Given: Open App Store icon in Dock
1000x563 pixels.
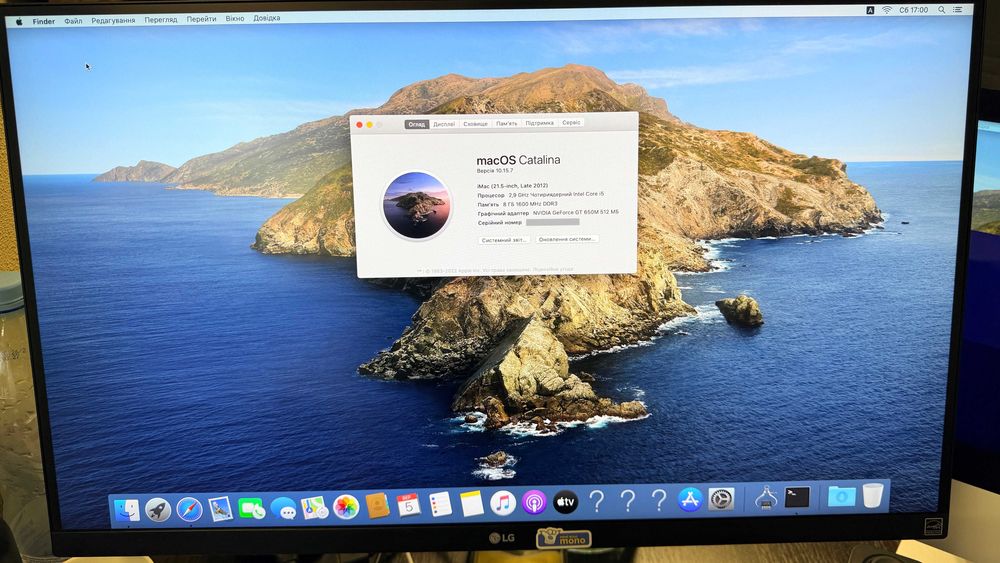Looking at the screenshot, I should [690, 500].
